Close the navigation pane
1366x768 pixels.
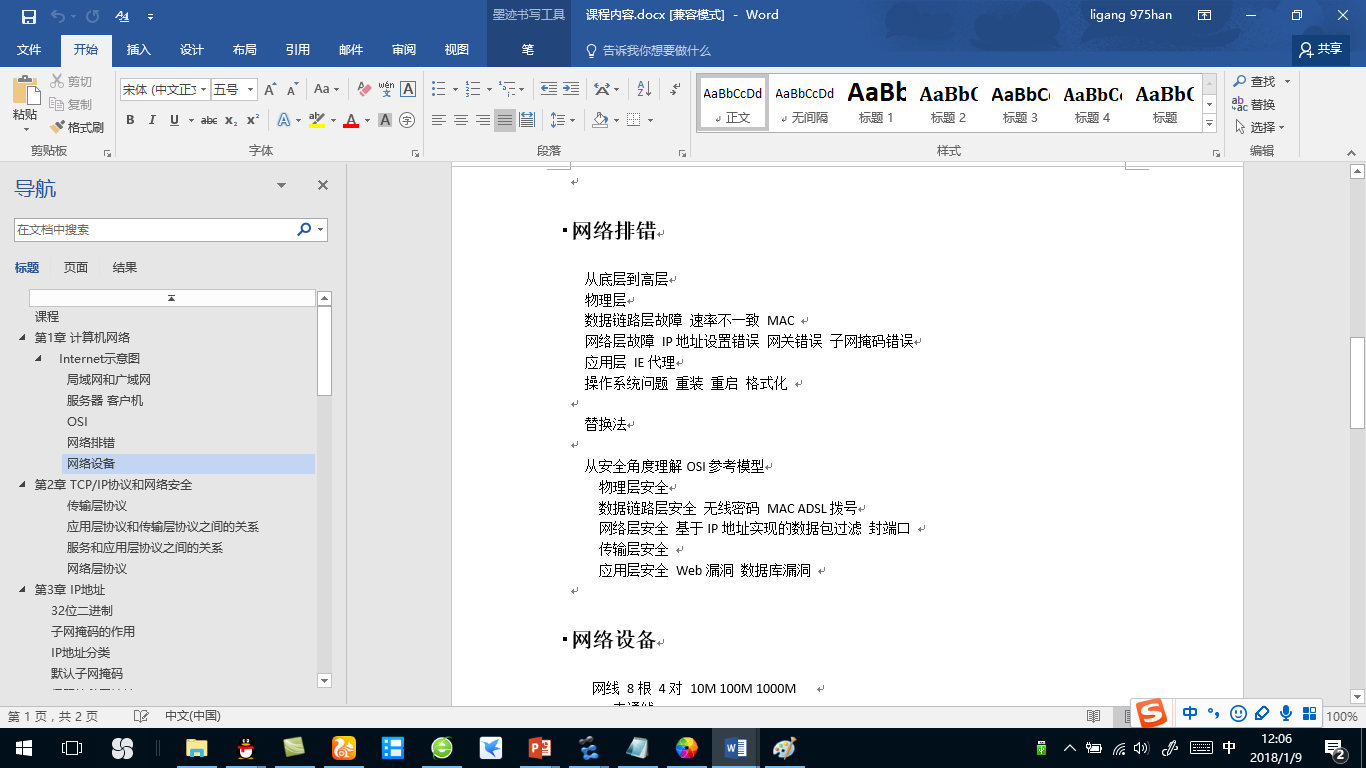tap(323, 185)
